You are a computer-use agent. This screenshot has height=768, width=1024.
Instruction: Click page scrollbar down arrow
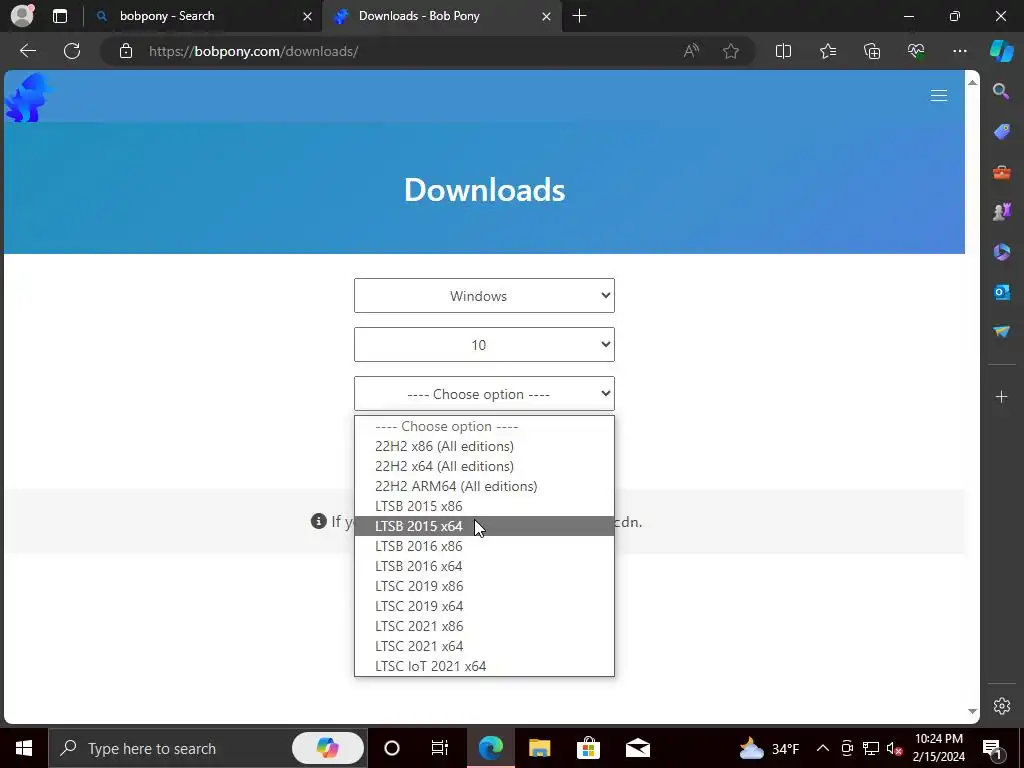[x=972, y=711]
